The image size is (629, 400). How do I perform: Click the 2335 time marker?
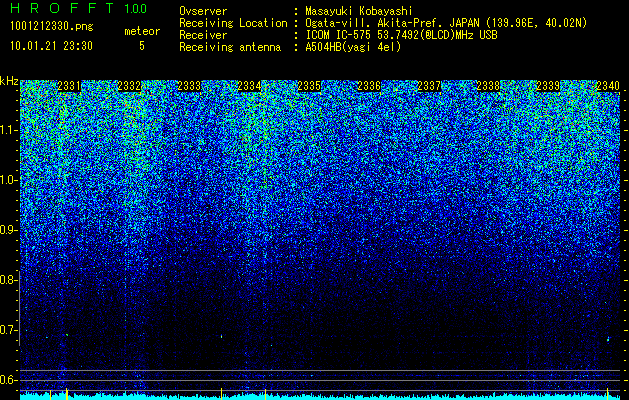tap(309, 86)
